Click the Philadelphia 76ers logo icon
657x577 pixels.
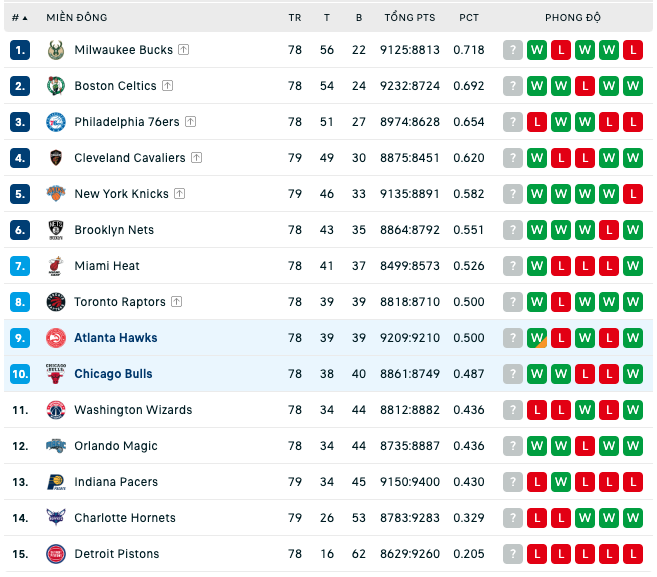[x=56, y=122]
